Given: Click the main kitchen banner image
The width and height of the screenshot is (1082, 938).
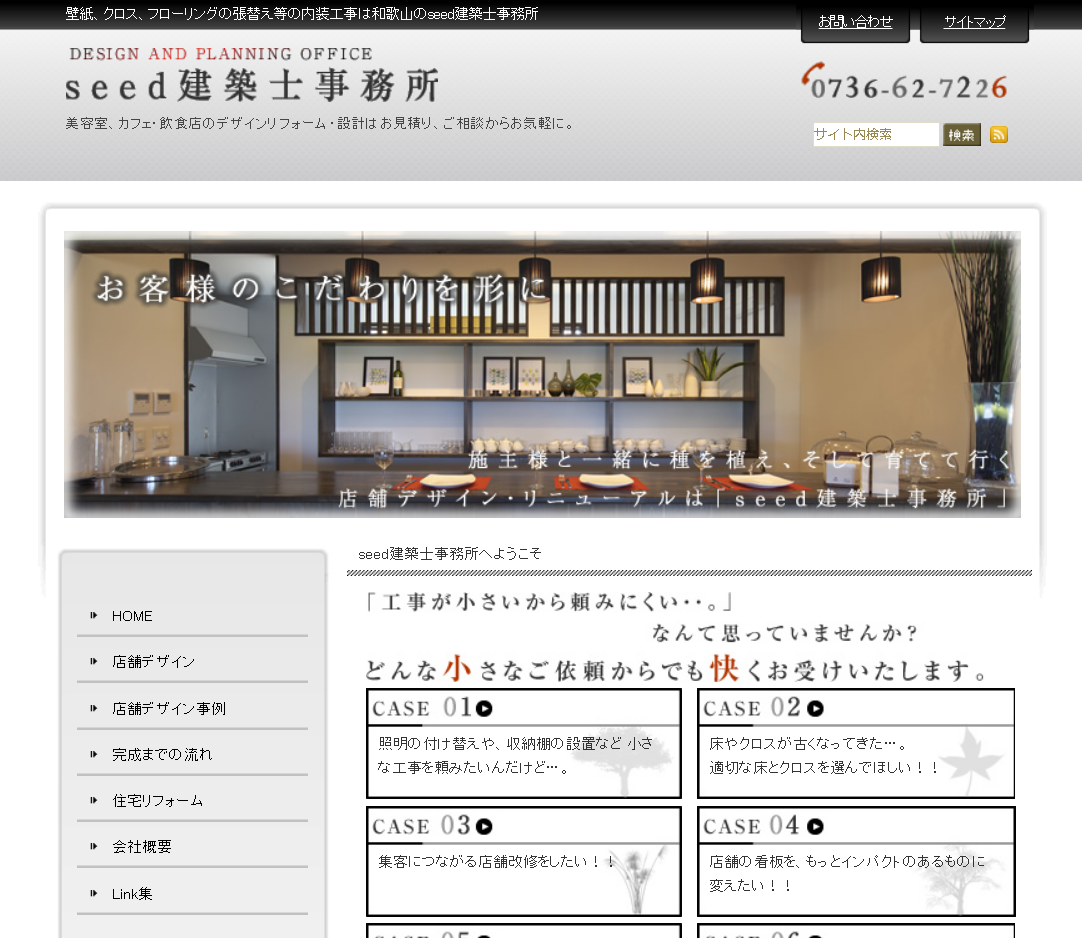Looking at the screenshot, I should click(x=542, y=375).
